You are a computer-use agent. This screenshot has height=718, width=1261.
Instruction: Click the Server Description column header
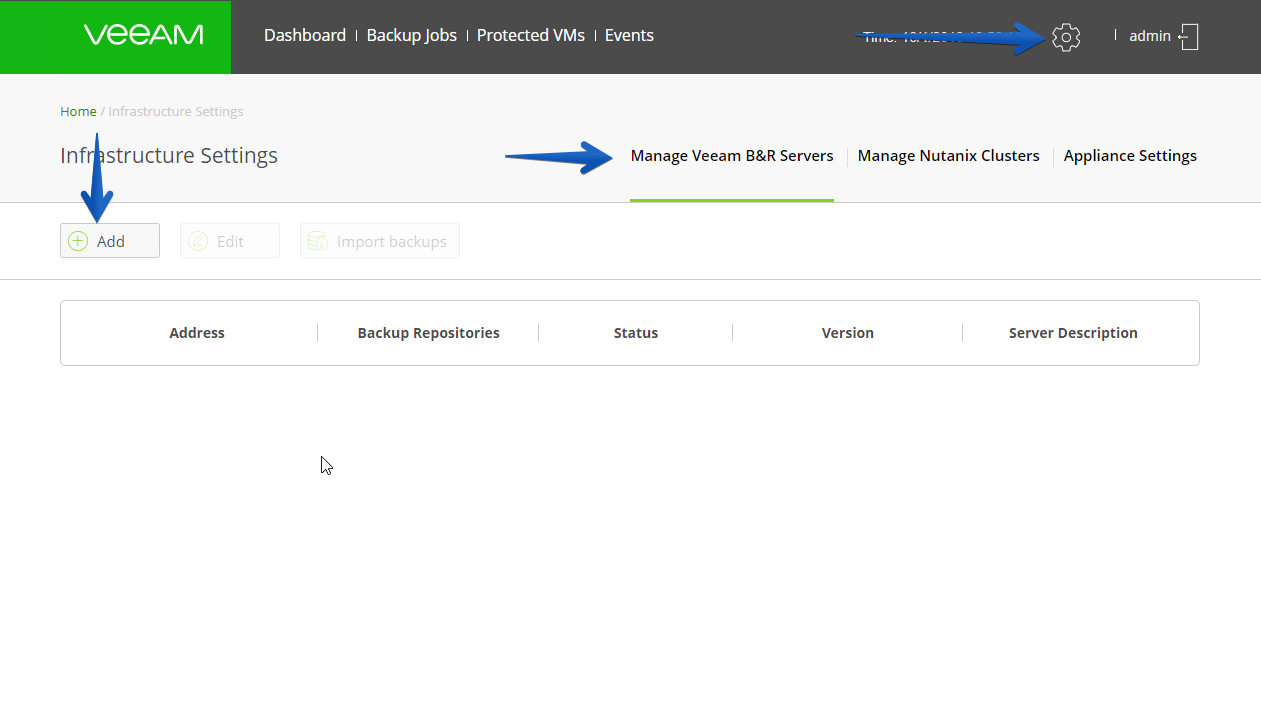[x=1073, y=333]
